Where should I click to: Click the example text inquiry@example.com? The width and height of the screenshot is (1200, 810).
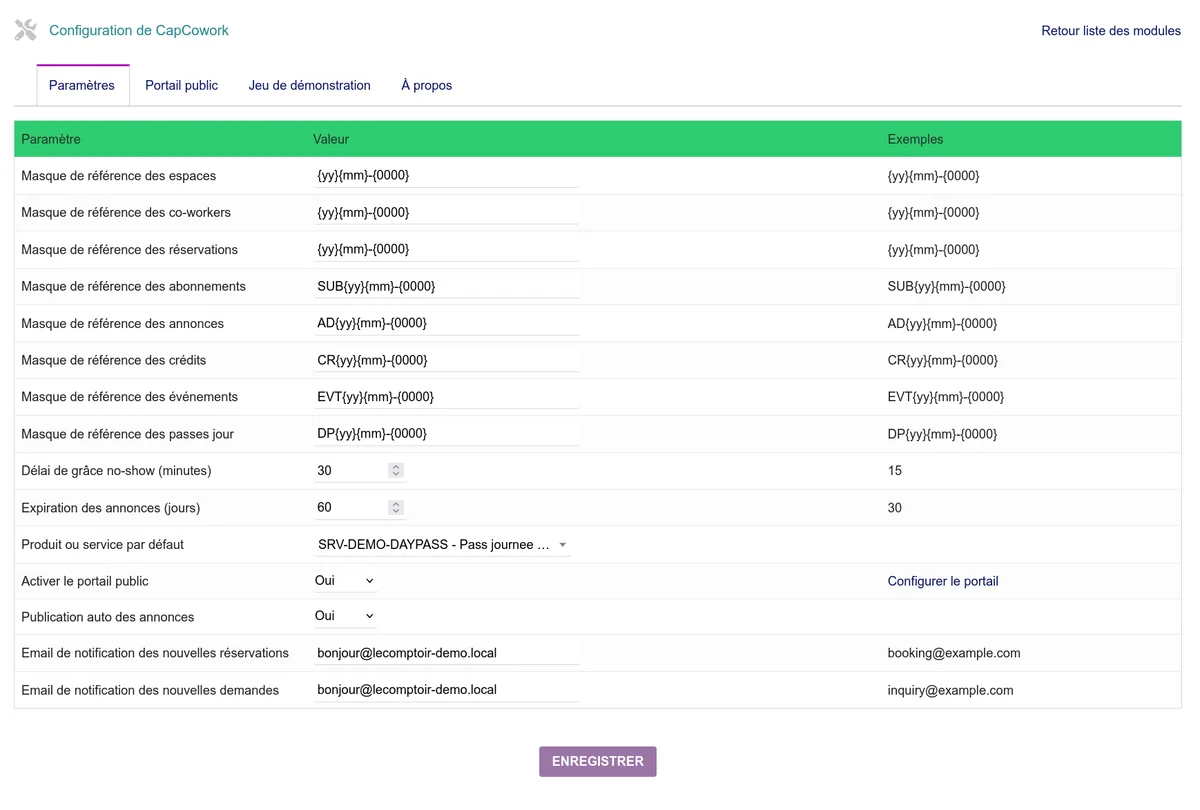[950, 690]
